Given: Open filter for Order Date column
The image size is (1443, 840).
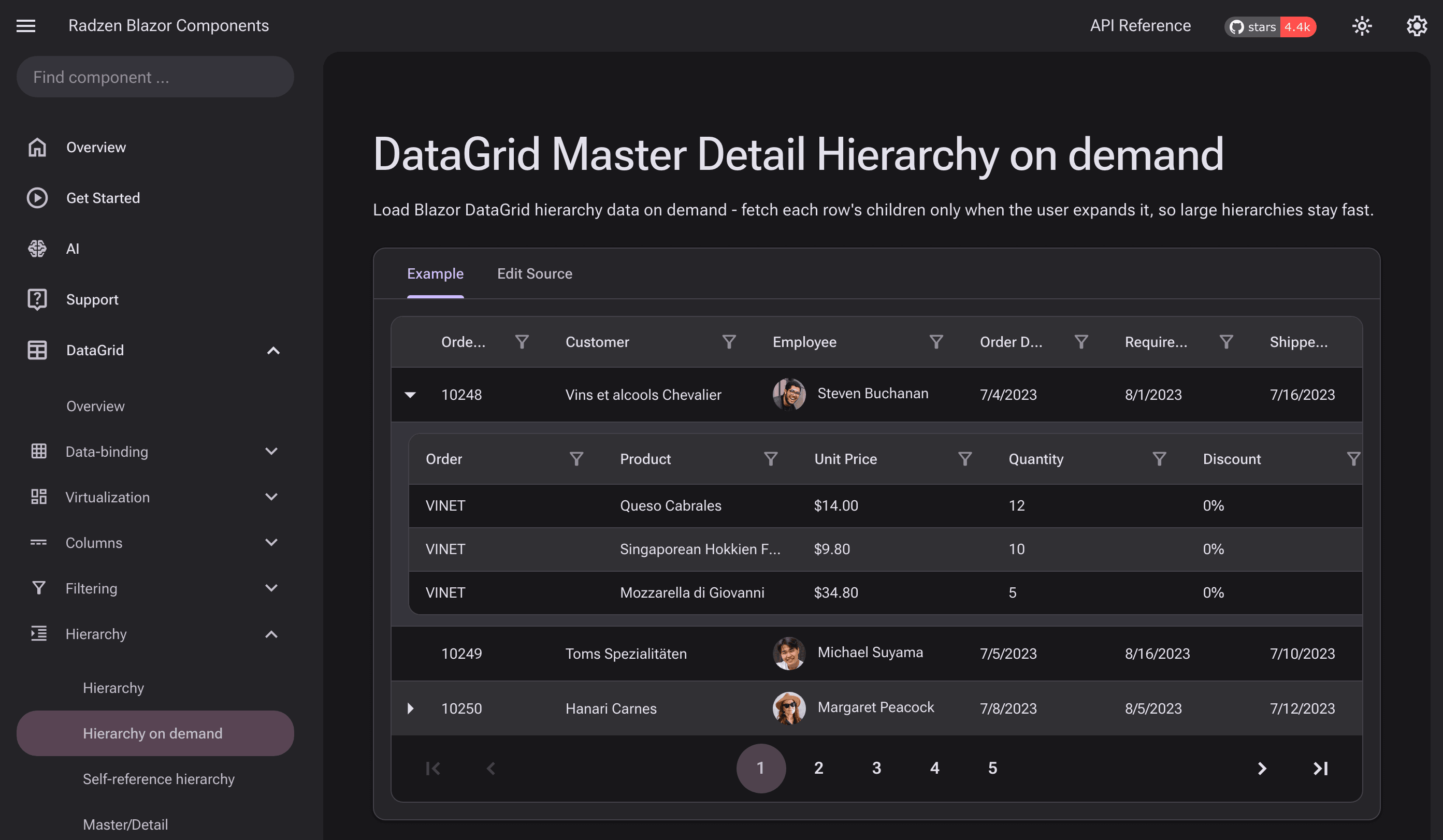Looking at the screenshot, I should (1081, 342).
